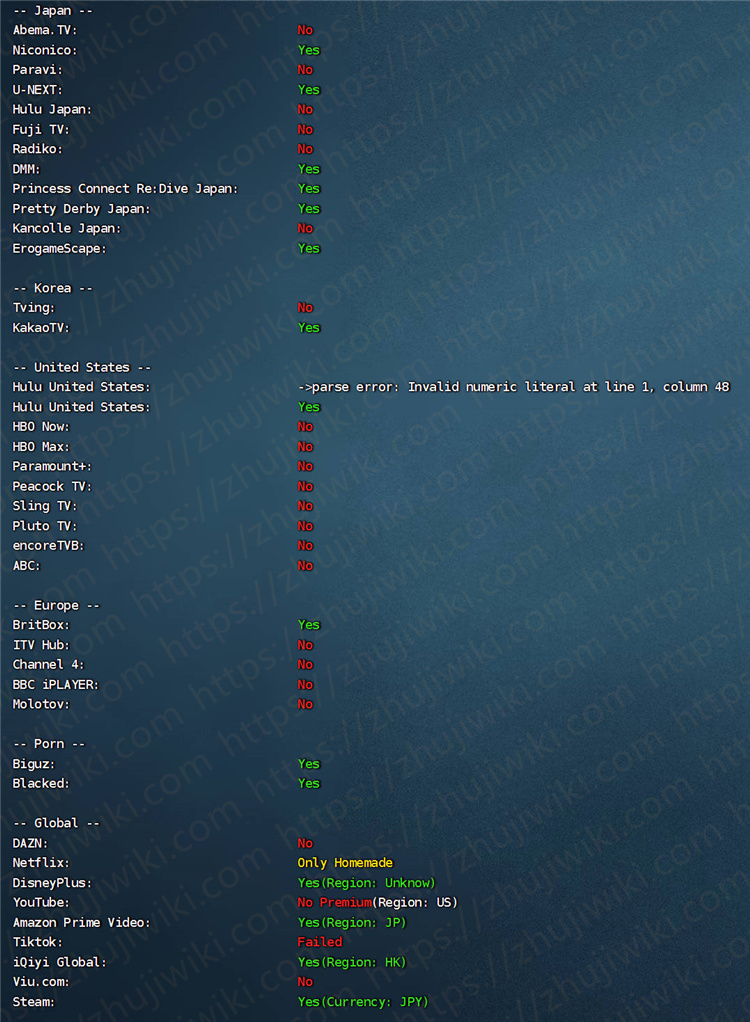The image size is (750, 1022).
Task: Select the 'Niconico:' row label
Action: point(44,50)
